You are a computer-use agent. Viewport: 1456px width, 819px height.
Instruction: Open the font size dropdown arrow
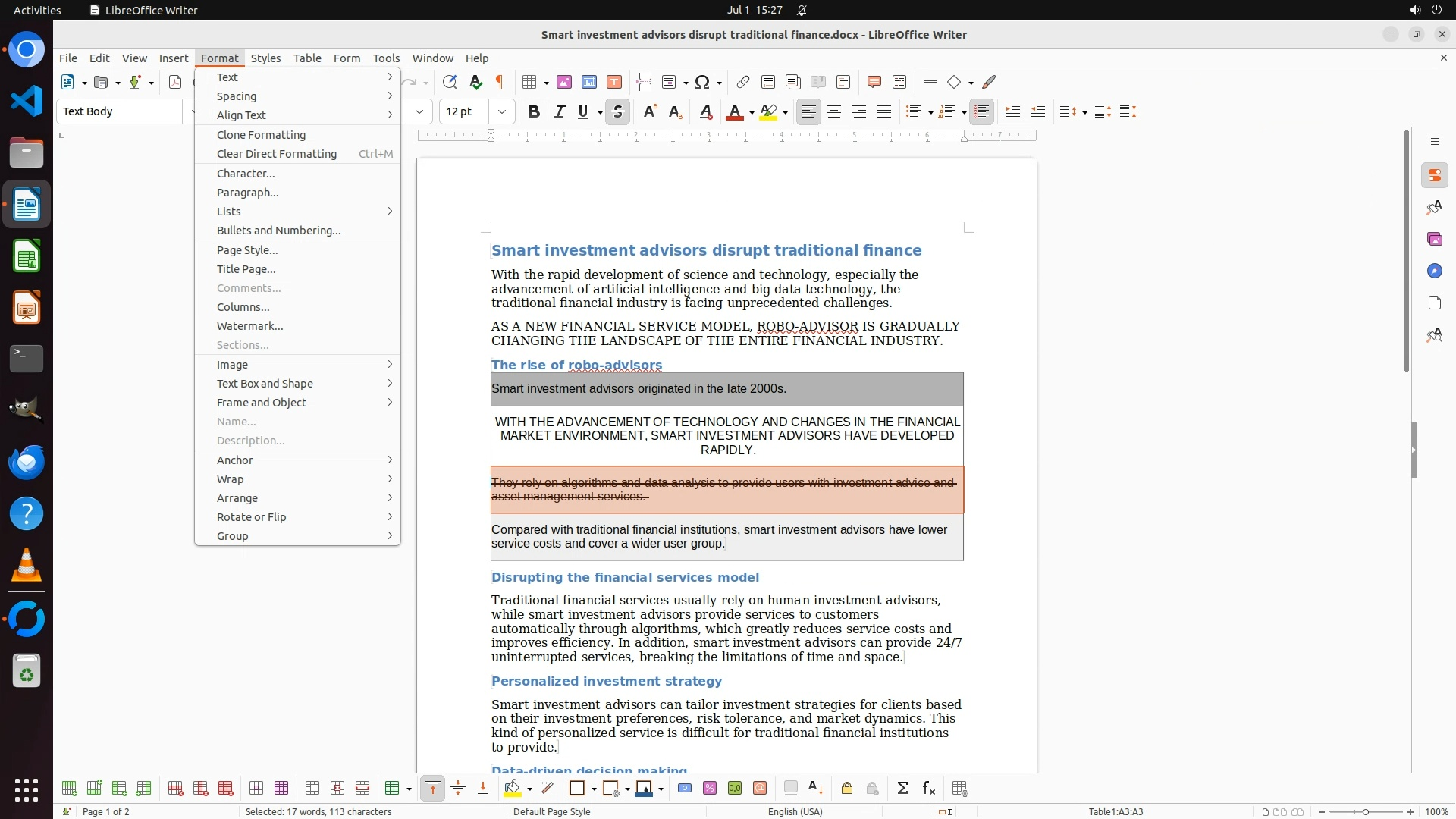pyautogui.click(x=501, y=111)
